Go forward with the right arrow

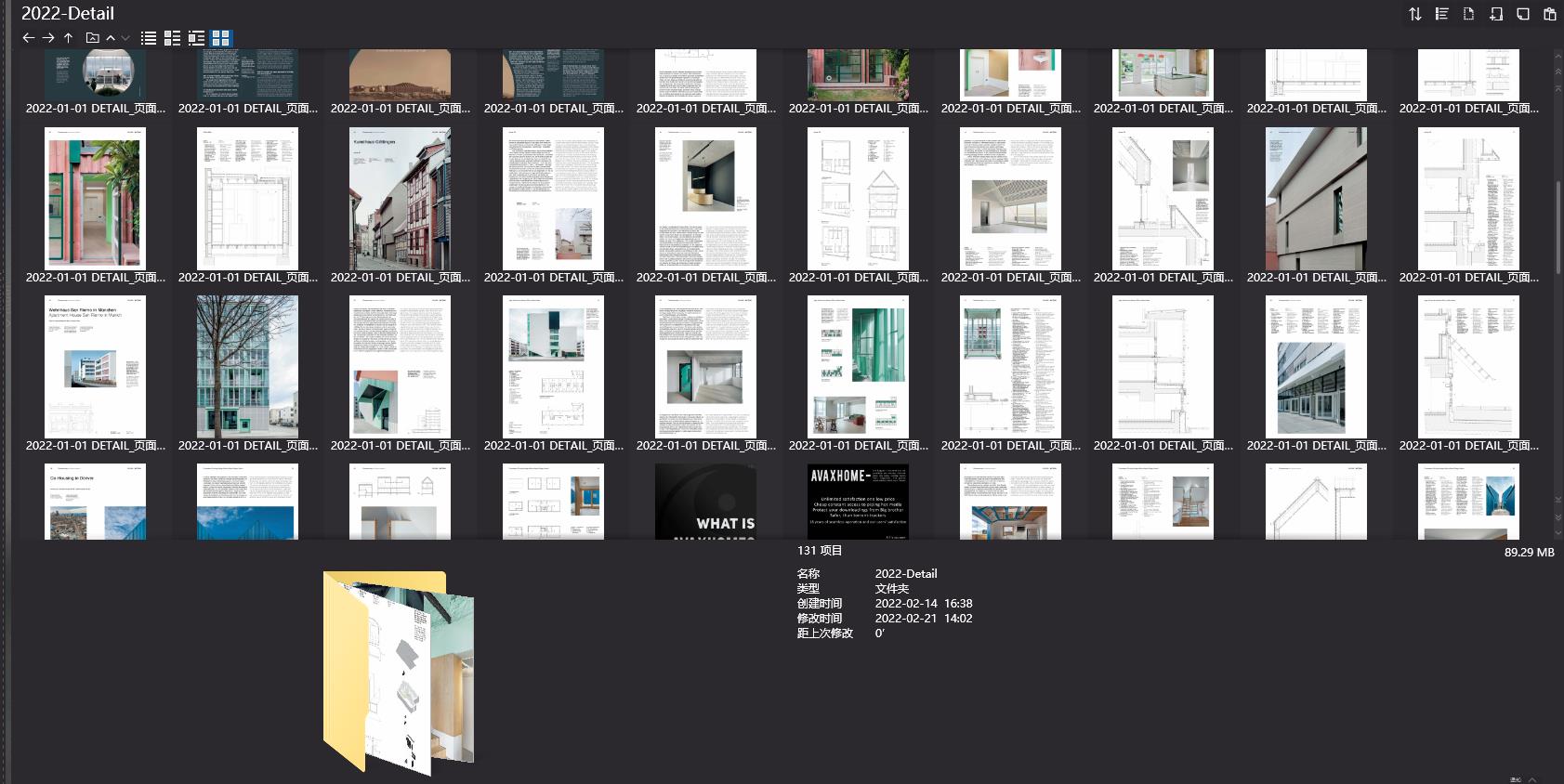(48, 38)
